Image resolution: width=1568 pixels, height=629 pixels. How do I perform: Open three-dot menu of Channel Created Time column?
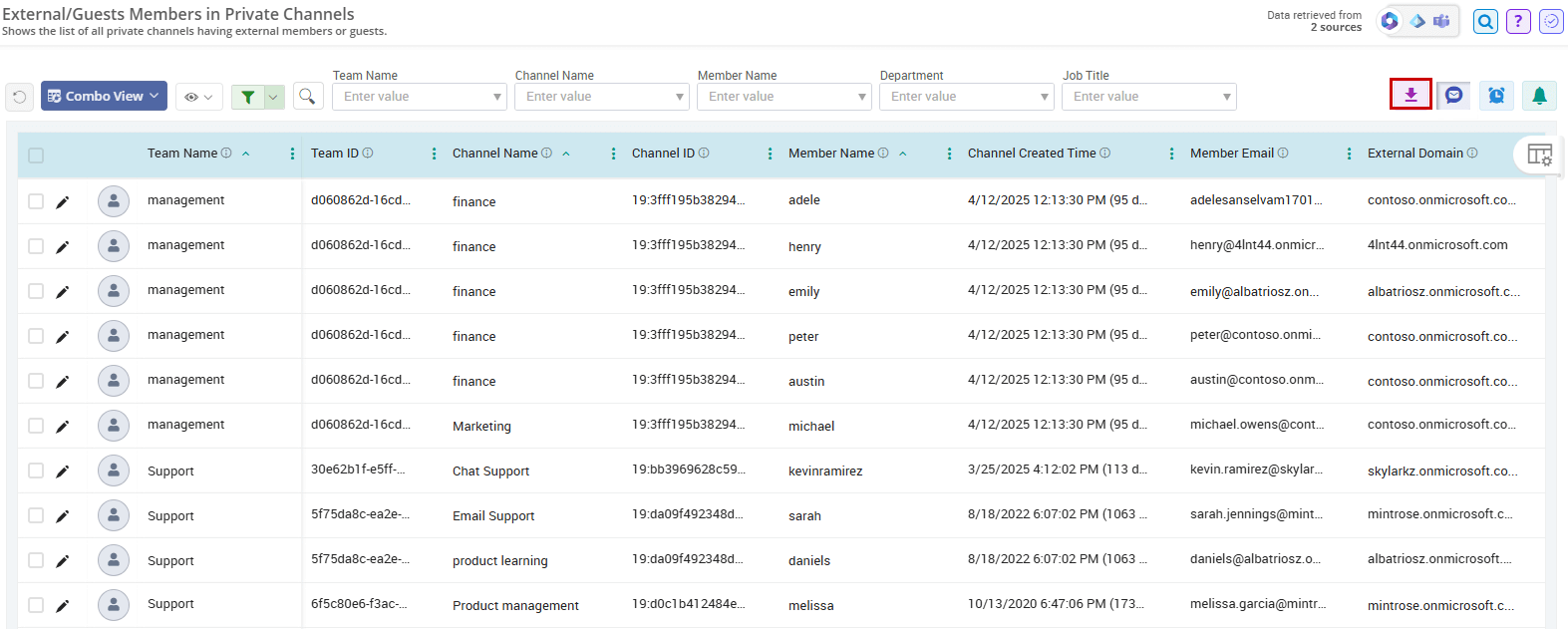(1171, 154)
